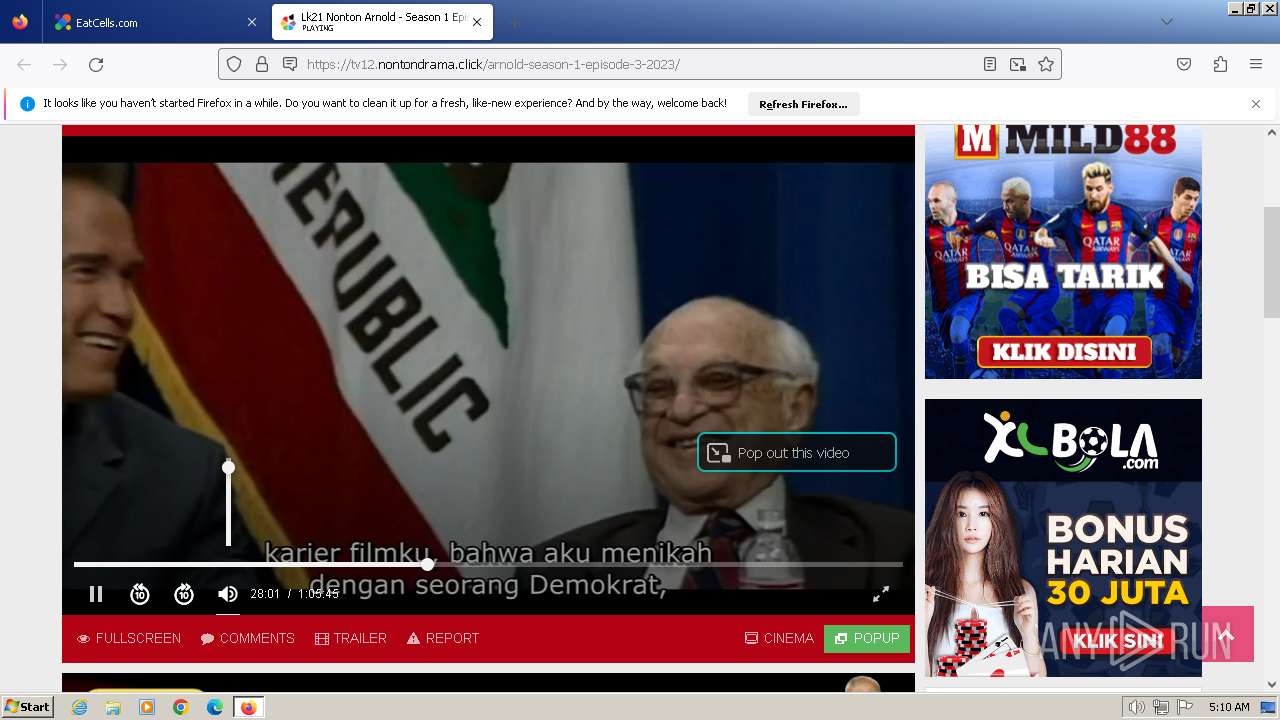Open Windows Start menu

(27, 707)
